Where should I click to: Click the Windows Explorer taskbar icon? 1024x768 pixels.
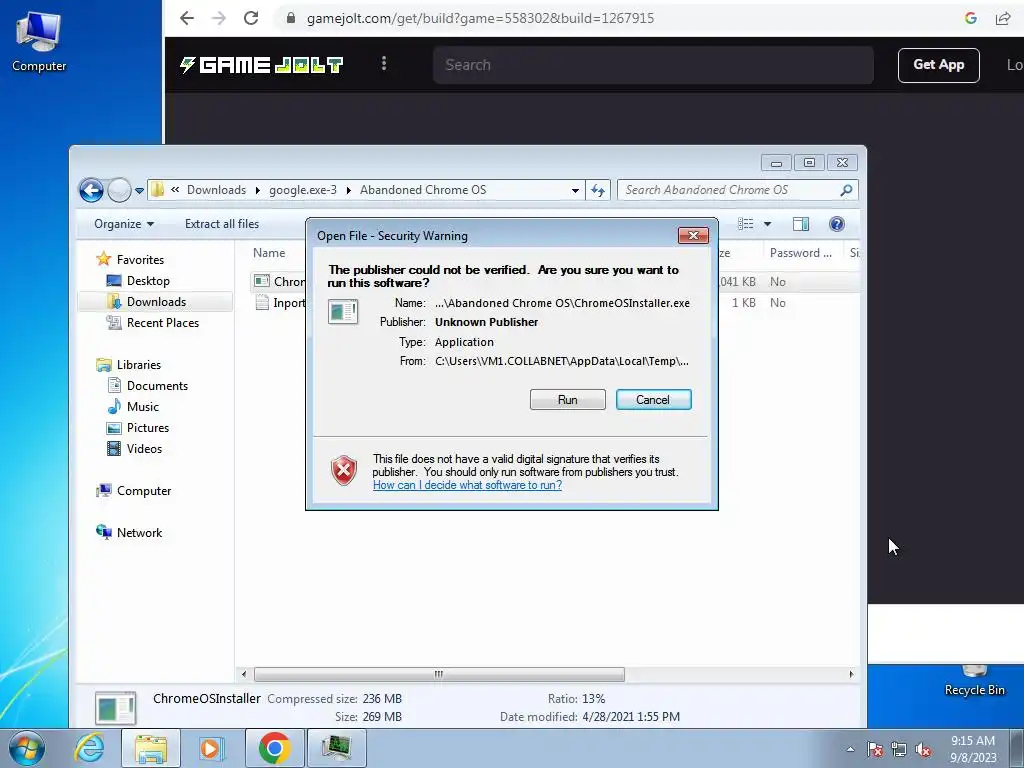click(x=151, y=748)
